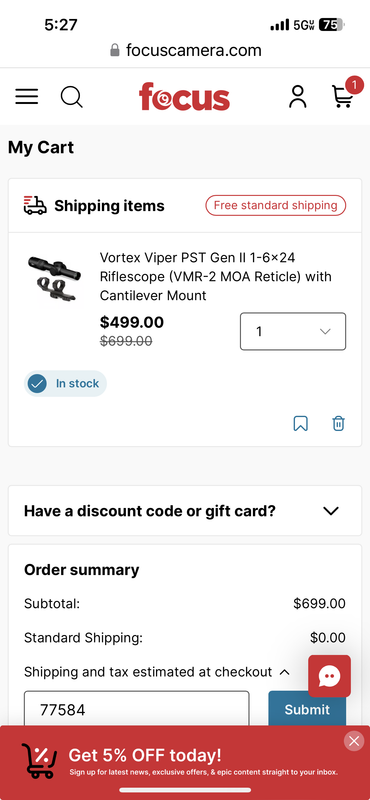This screenshot has width=370, height=800.
Task: Save item using bookmark icon
Action: (x=301, y=423)
